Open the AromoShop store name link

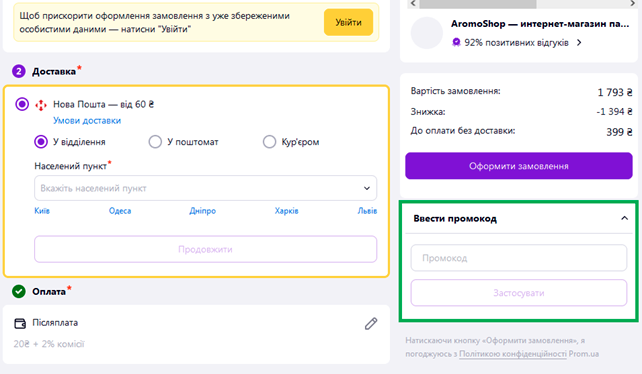[x=540, y=24]
